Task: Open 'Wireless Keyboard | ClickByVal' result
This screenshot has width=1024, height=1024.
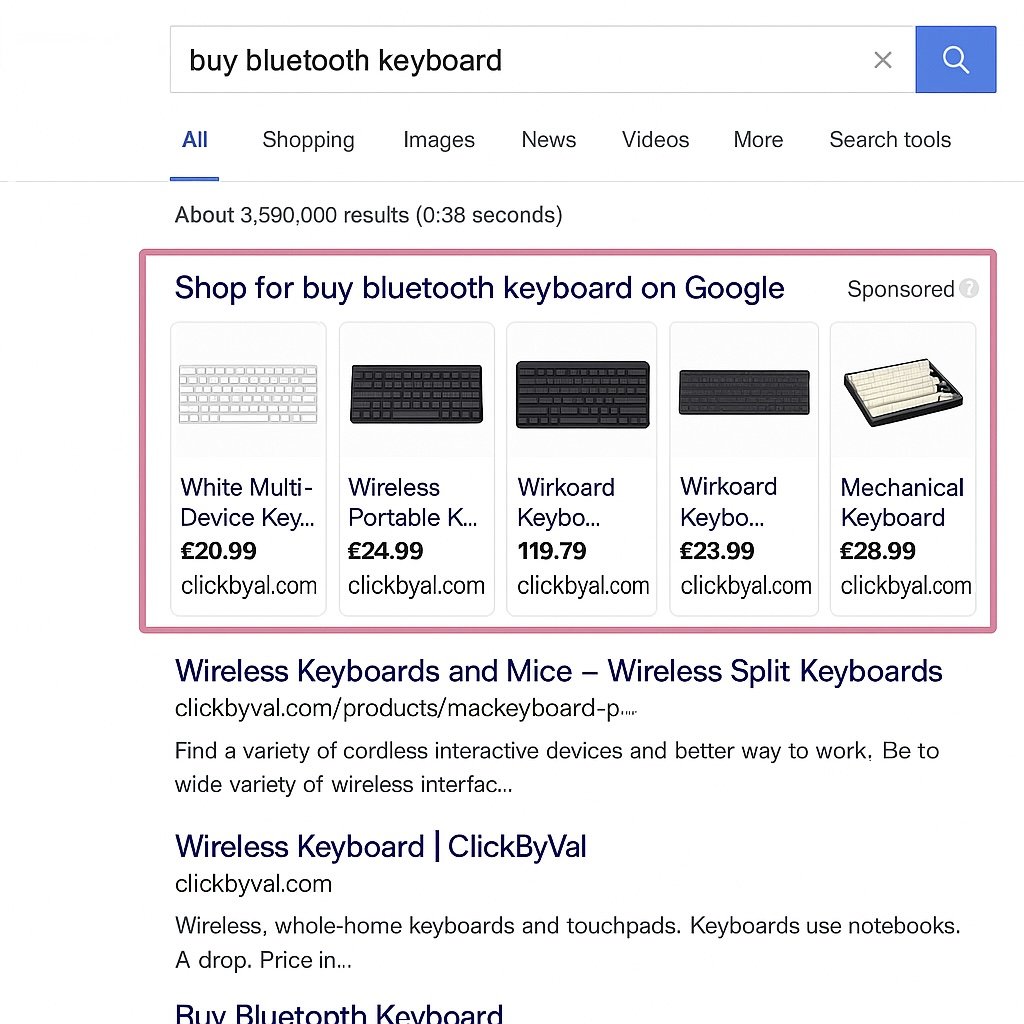Action: 381,846
